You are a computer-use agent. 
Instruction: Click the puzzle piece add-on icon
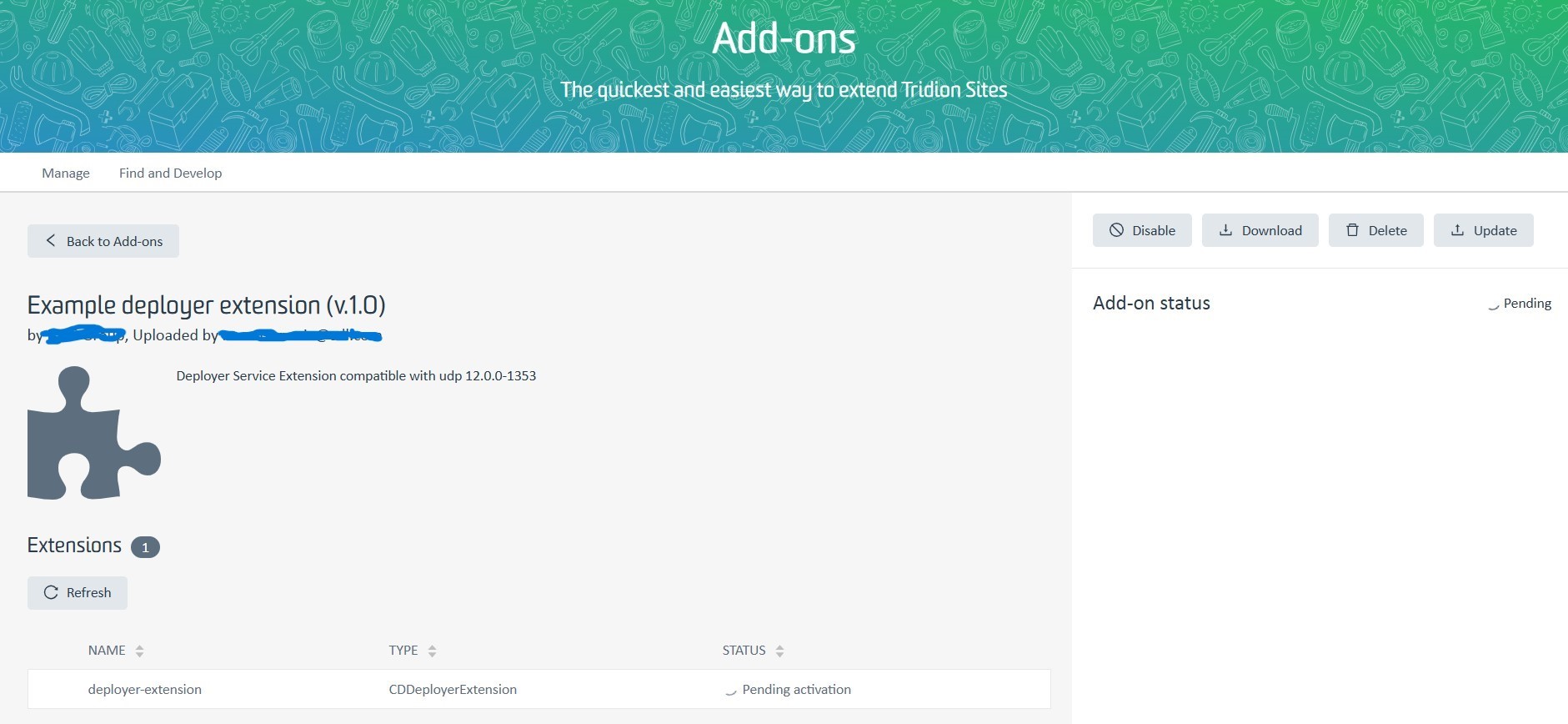[94, 433]
